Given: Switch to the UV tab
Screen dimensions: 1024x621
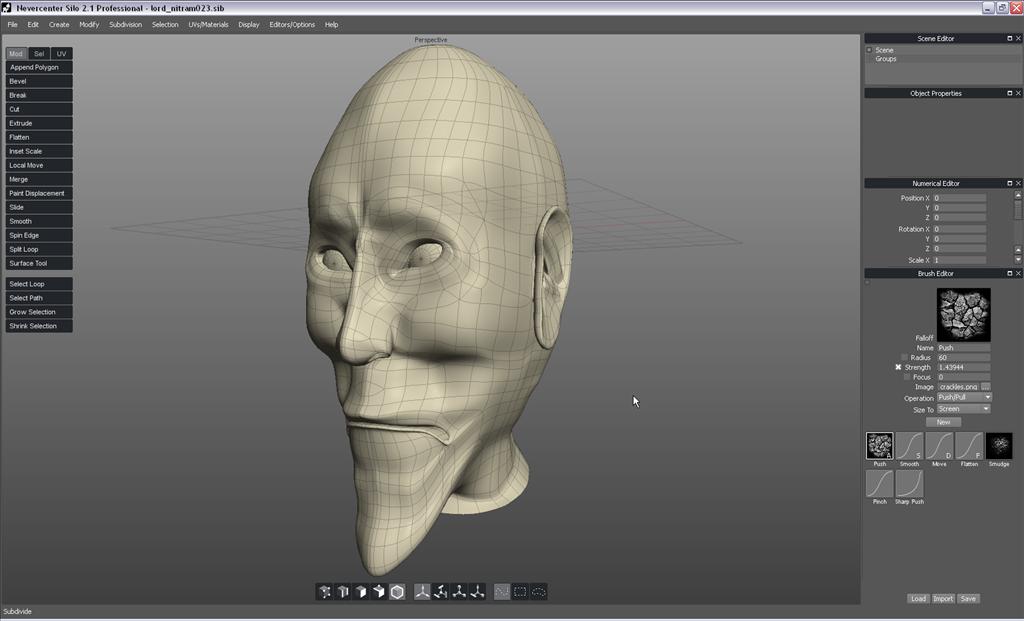Looking at the screenshot, I should 62,54.
